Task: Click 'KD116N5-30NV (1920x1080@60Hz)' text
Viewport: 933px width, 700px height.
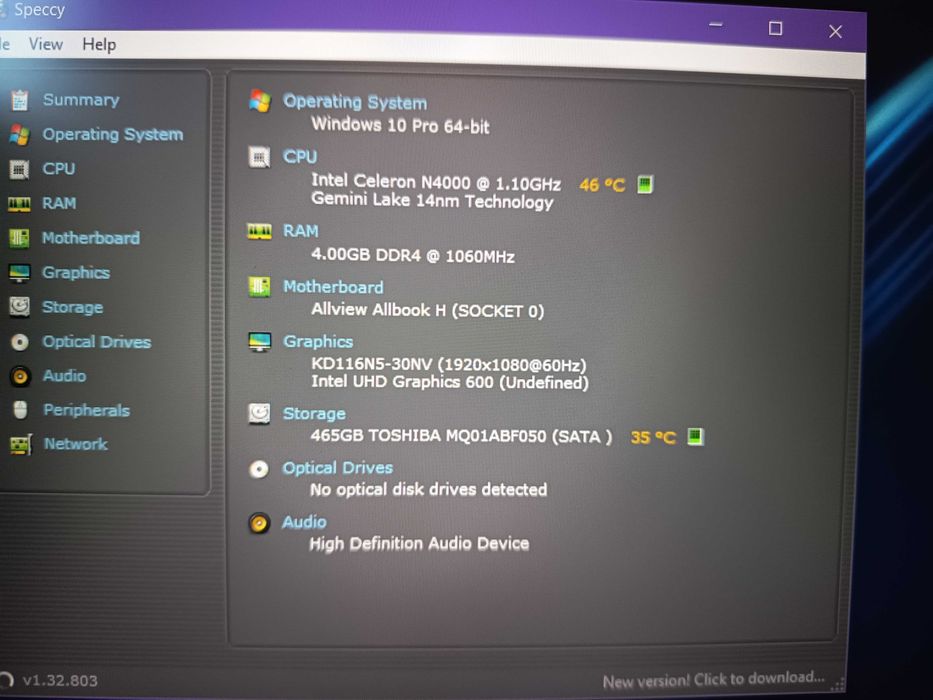Action: pyautogui.click(x=449, y=364)
